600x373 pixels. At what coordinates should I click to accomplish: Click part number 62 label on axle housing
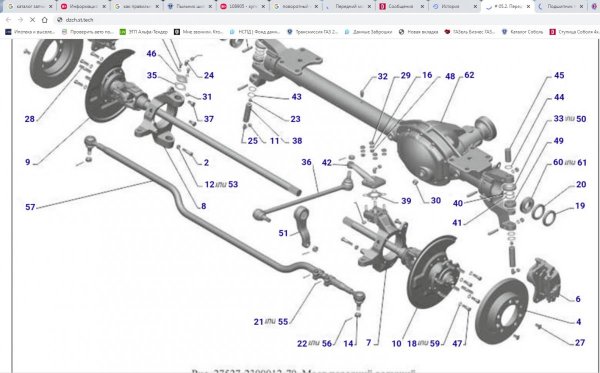click(469, 75)
